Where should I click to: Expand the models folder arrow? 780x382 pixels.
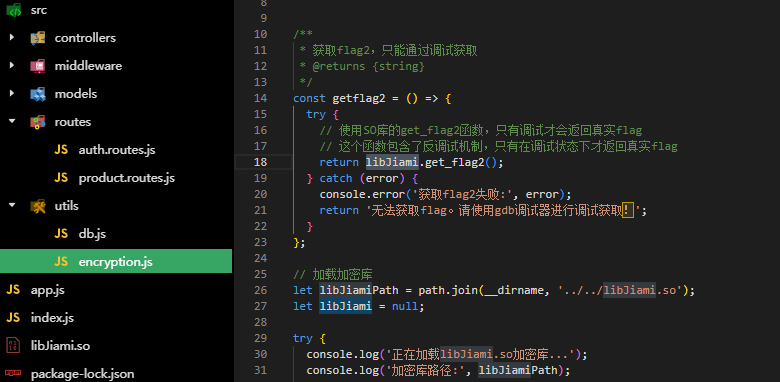[x=12, y=94]
